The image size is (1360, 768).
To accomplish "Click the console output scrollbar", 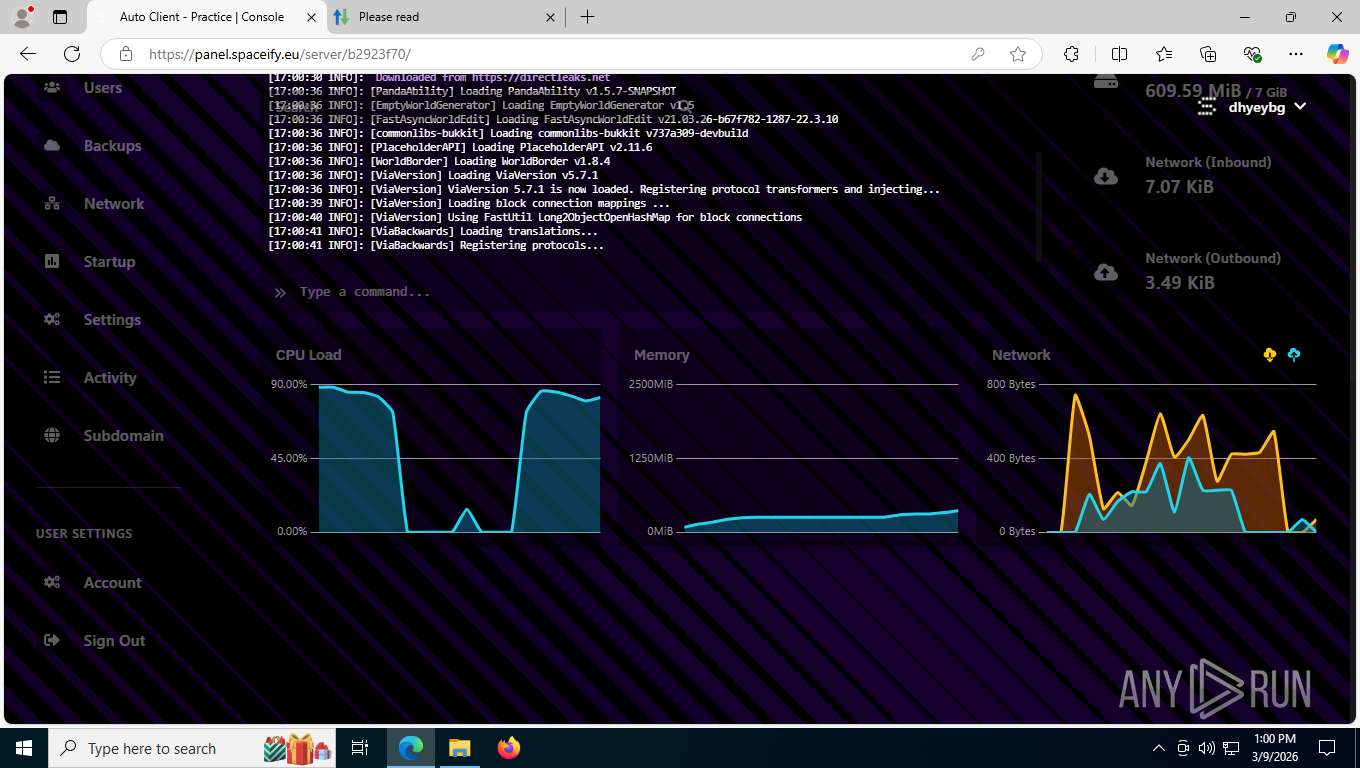I will (1038, 205).
